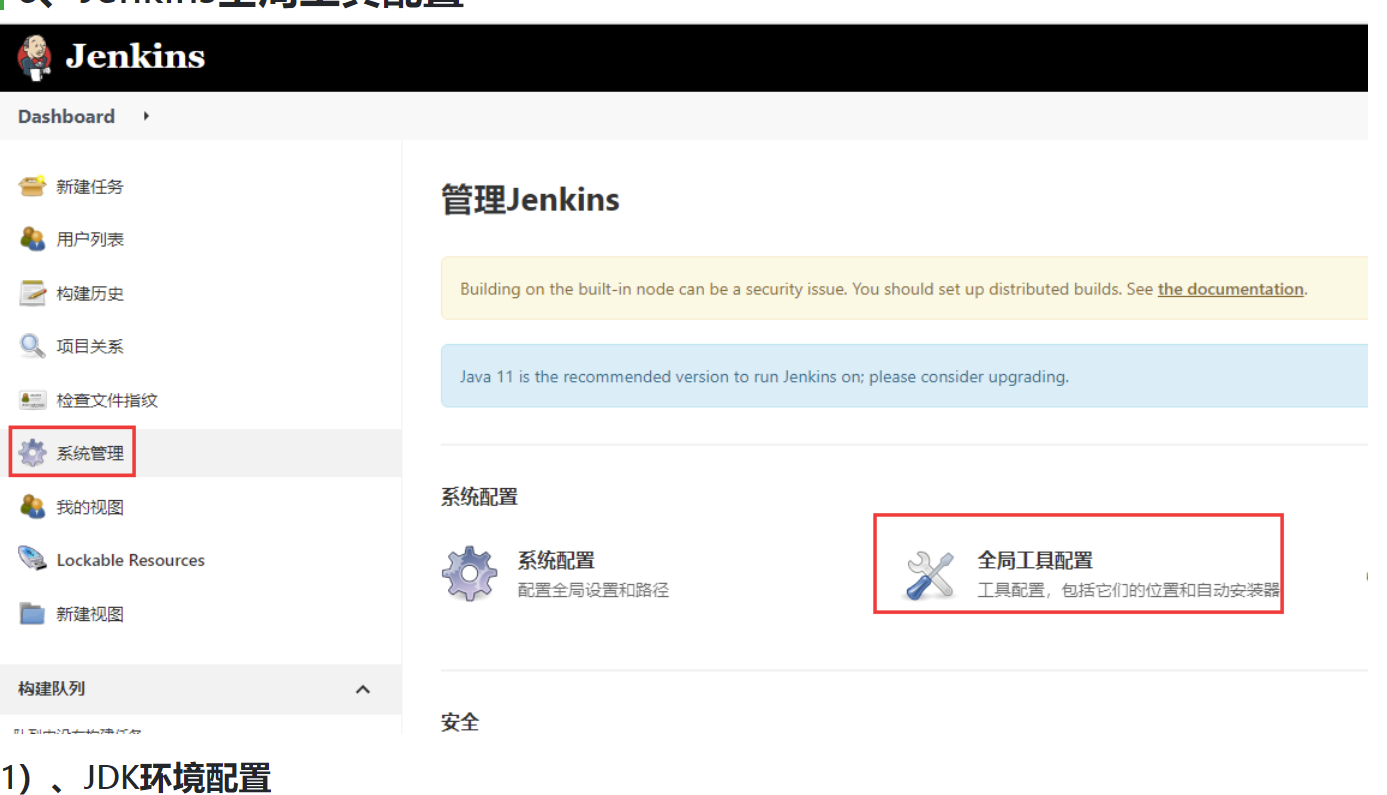Click the Lockable Resources drive icon
1387x795 pixels.
[33, 560]
